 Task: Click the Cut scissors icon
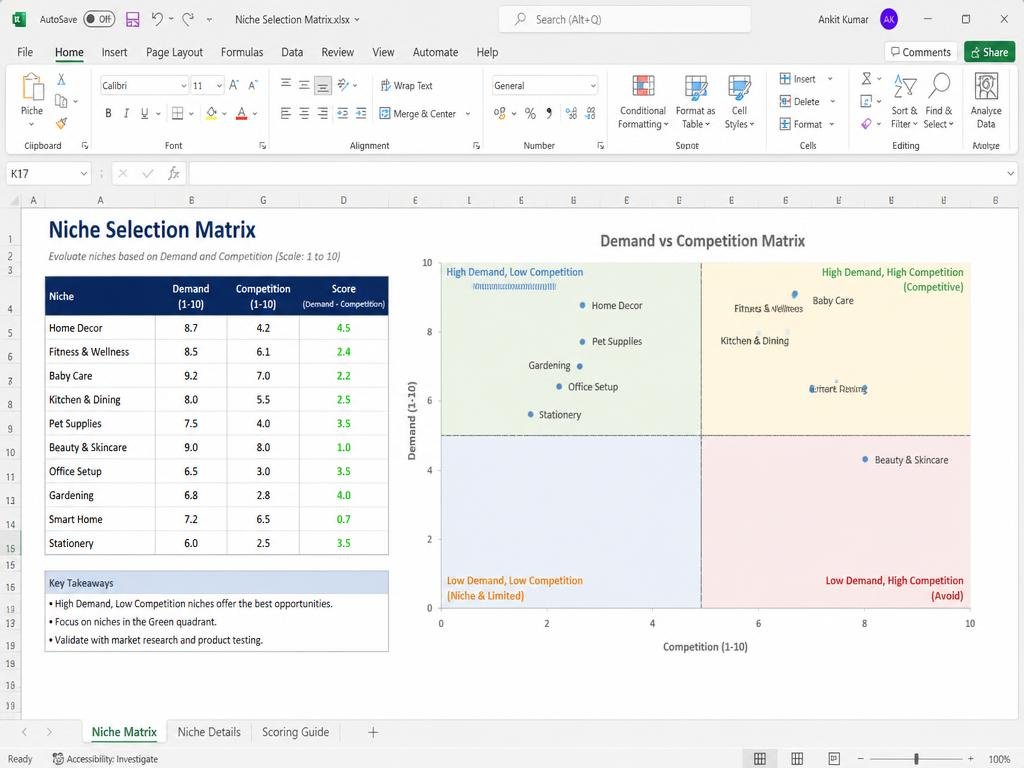point(61,79)
